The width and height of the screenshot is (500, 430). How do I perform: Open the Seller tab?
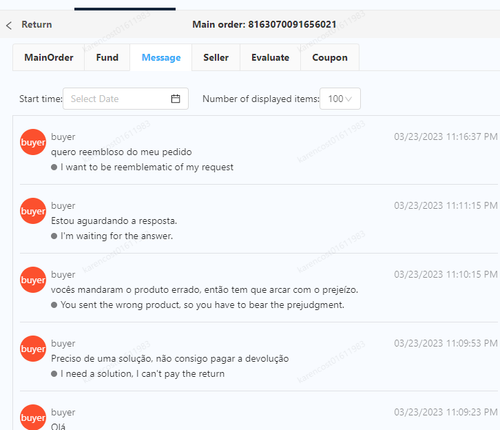(x=216, y=57)
